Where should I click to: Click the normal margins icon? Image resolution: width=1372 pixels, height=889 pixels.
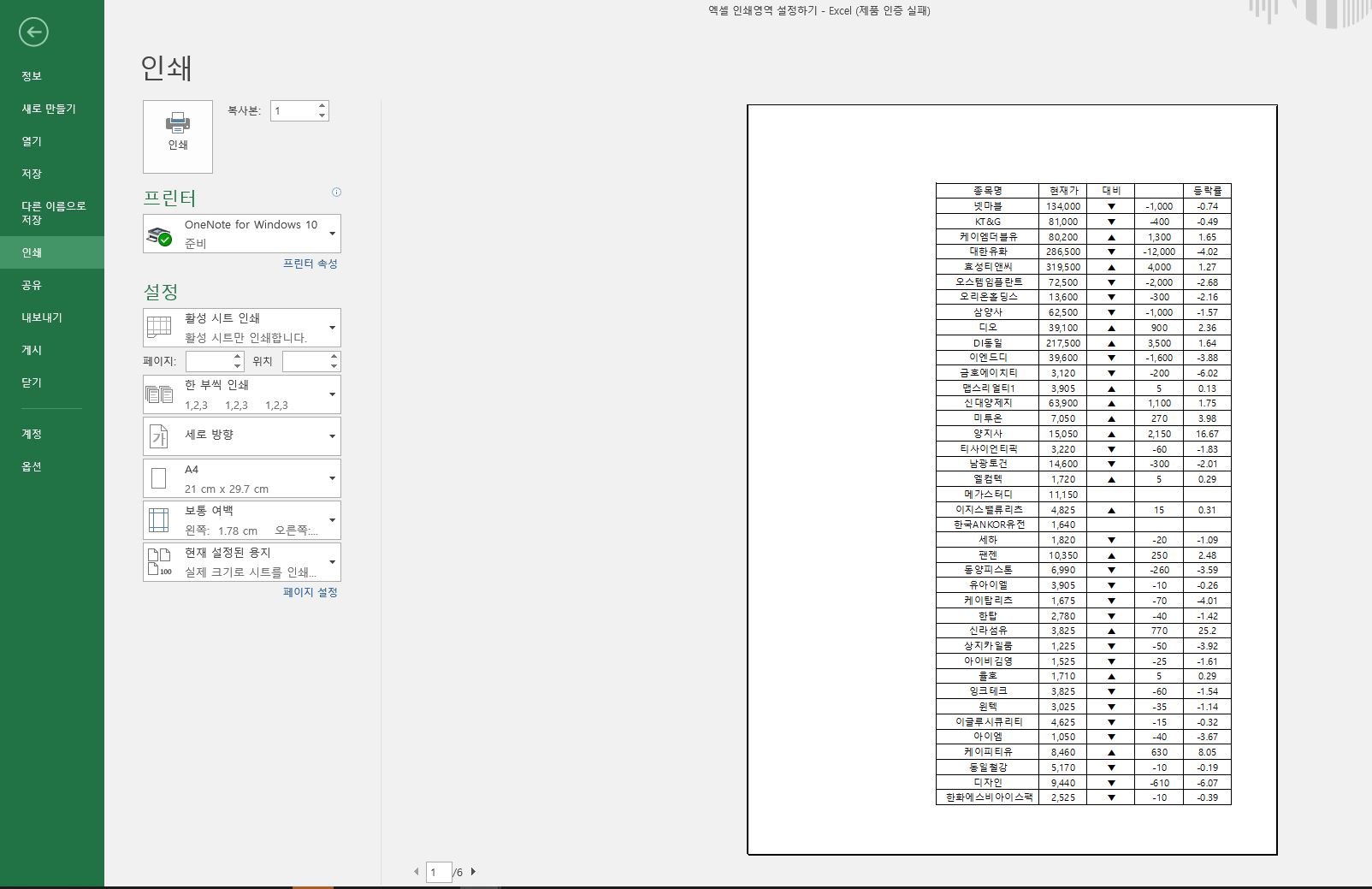(159, 520)
